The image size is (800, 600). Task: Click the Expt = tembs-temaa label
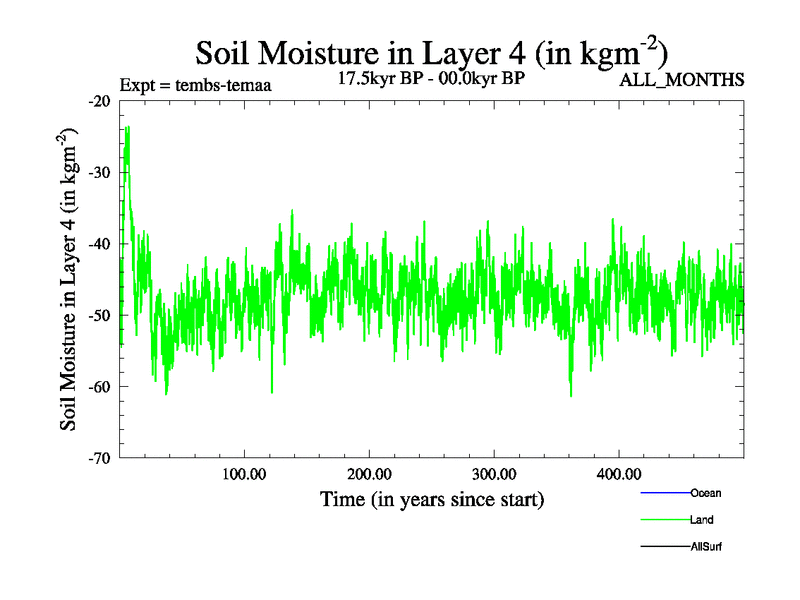pyautogui.click(x=194, y=85)
